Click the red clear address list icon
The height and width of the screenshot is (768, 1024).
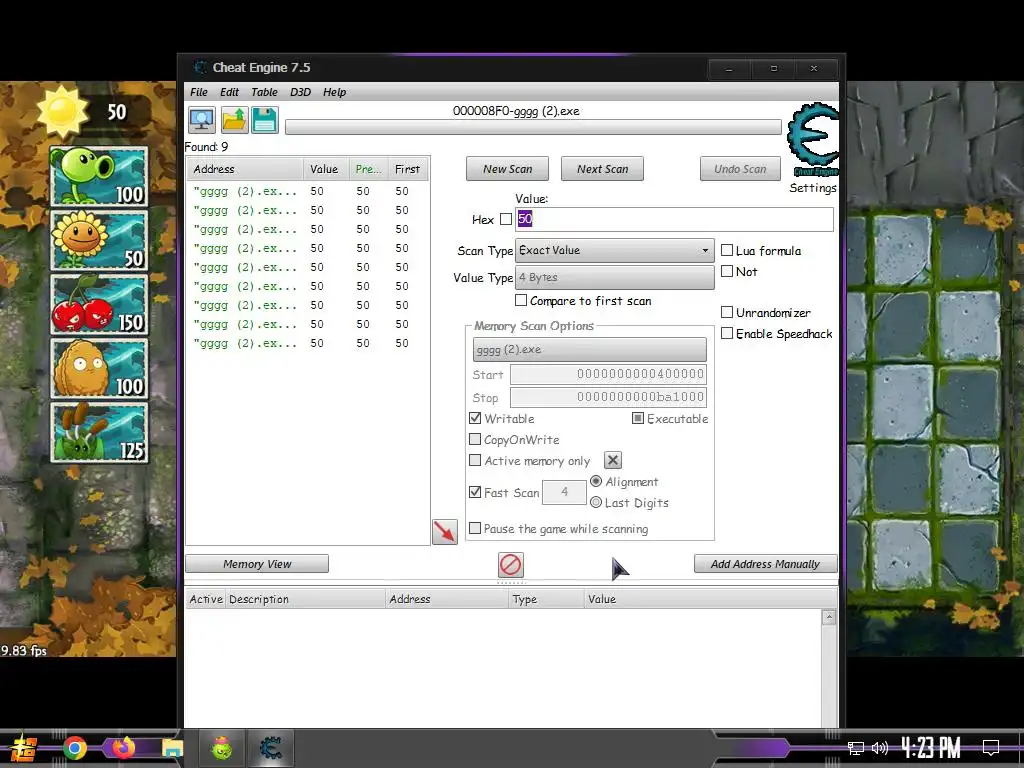point(511,565)
